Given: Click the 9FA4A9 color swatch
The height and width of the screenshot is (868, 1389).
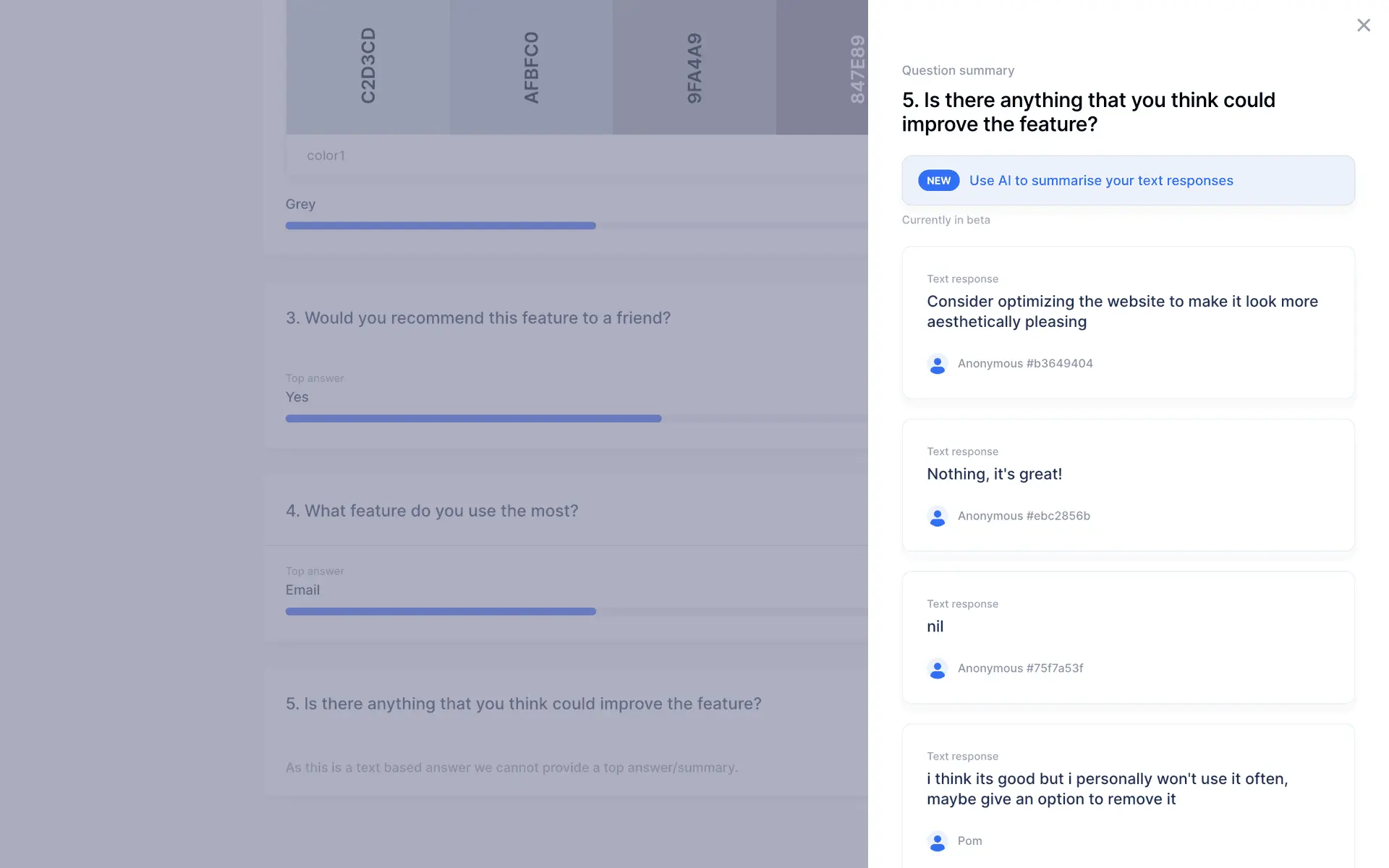Looking at the screenshot, I should (x=694, y=67).
